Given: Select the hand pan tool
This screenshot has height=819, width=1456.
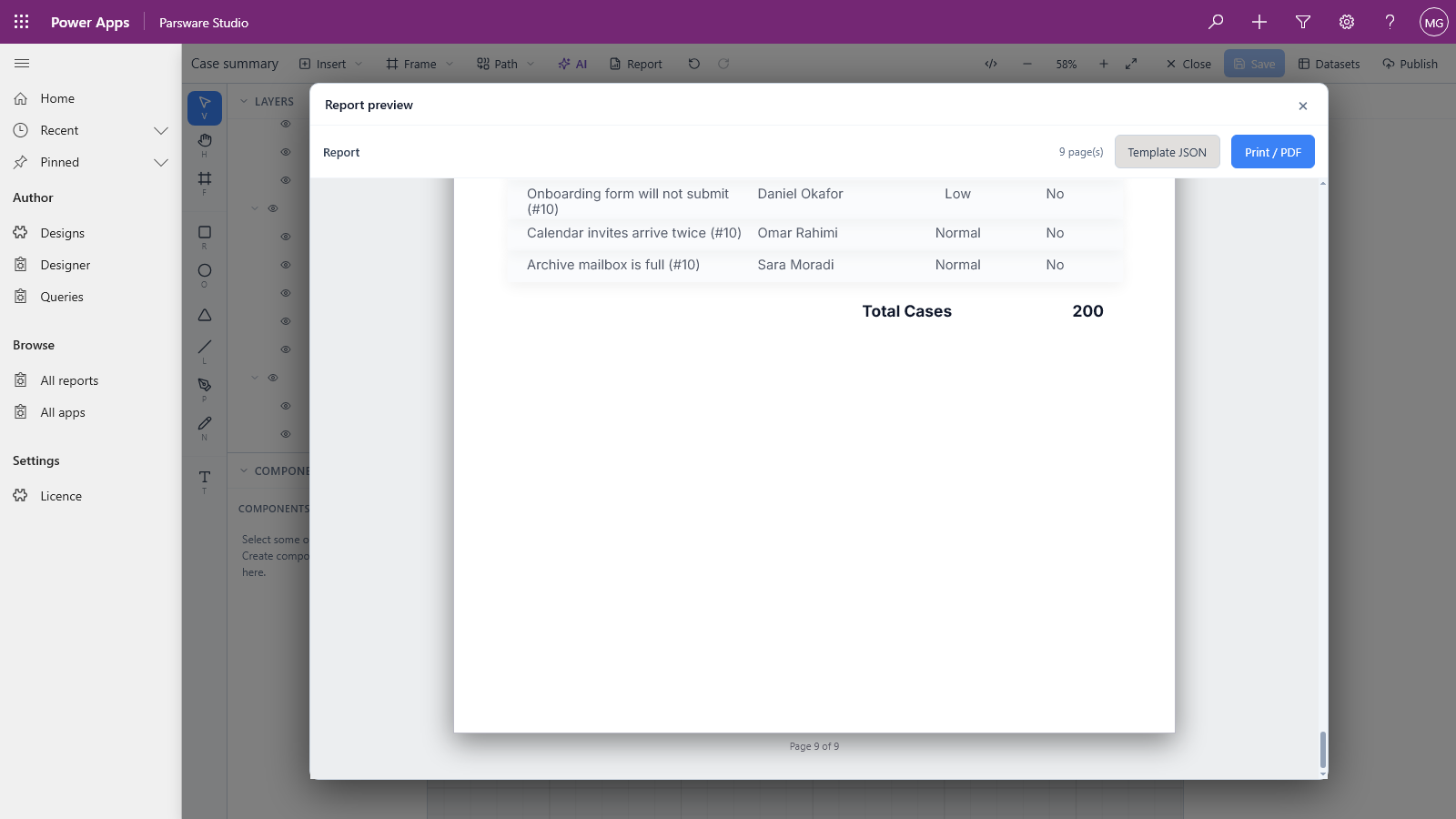Looking at the screenshot, I should point(205,144).
